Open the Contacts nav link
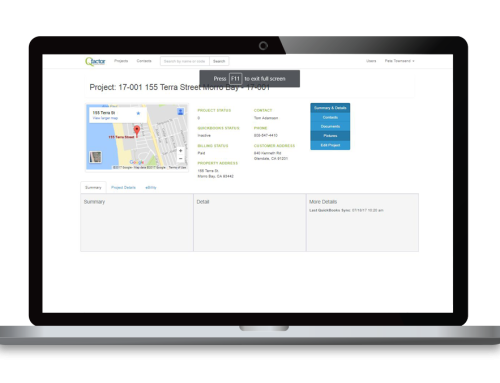 pos(144,61)
